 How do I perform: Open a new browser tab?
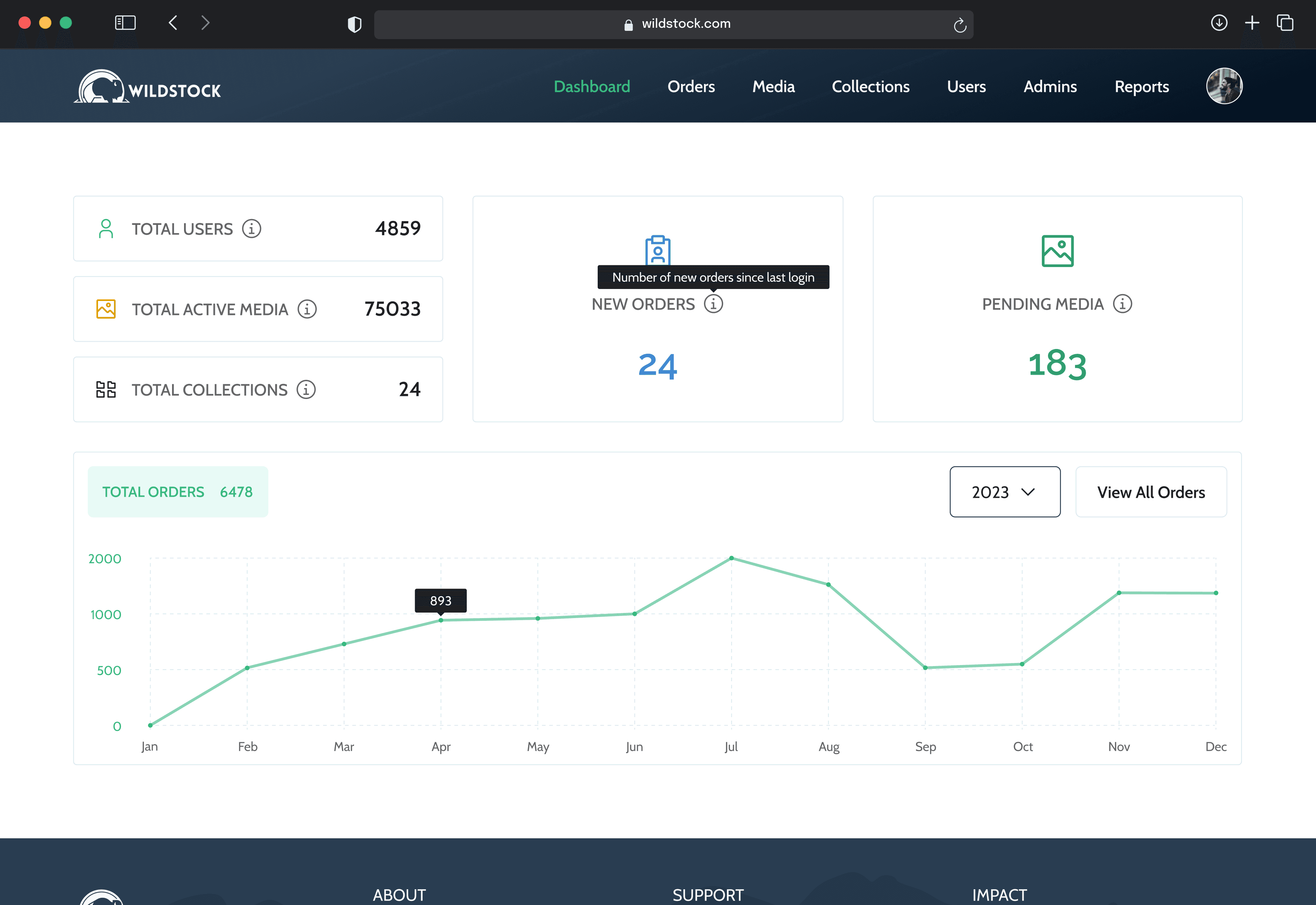[1252, 23]
